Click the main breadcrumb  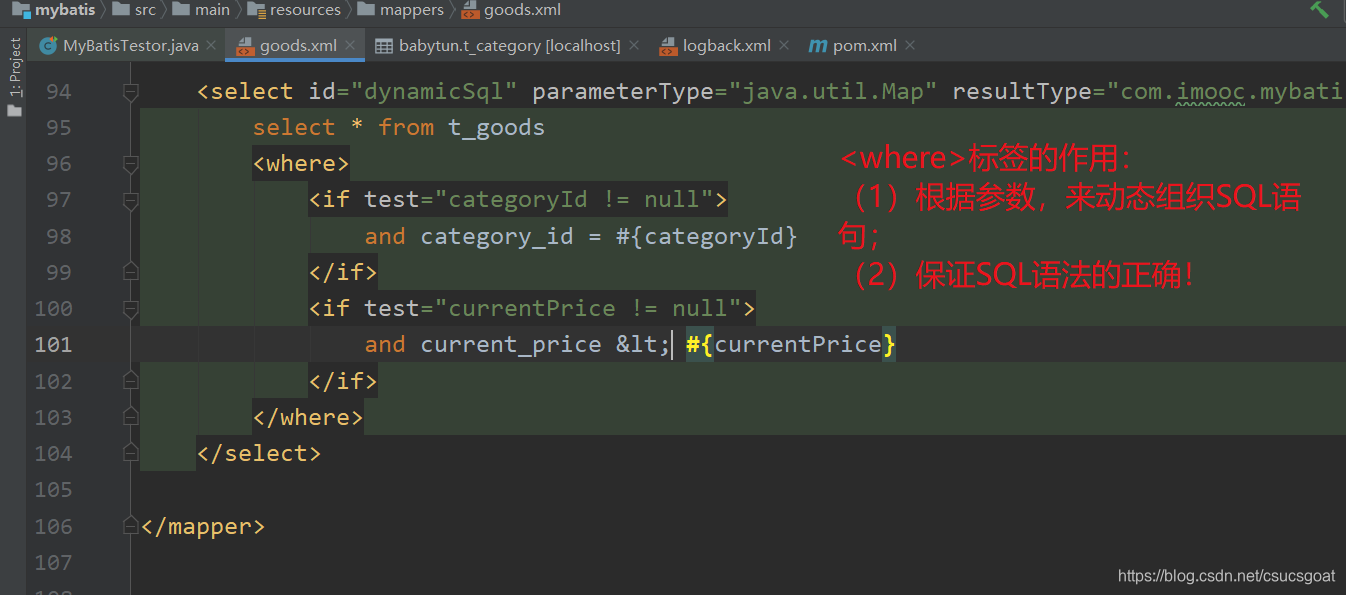(x=213, y=10)
